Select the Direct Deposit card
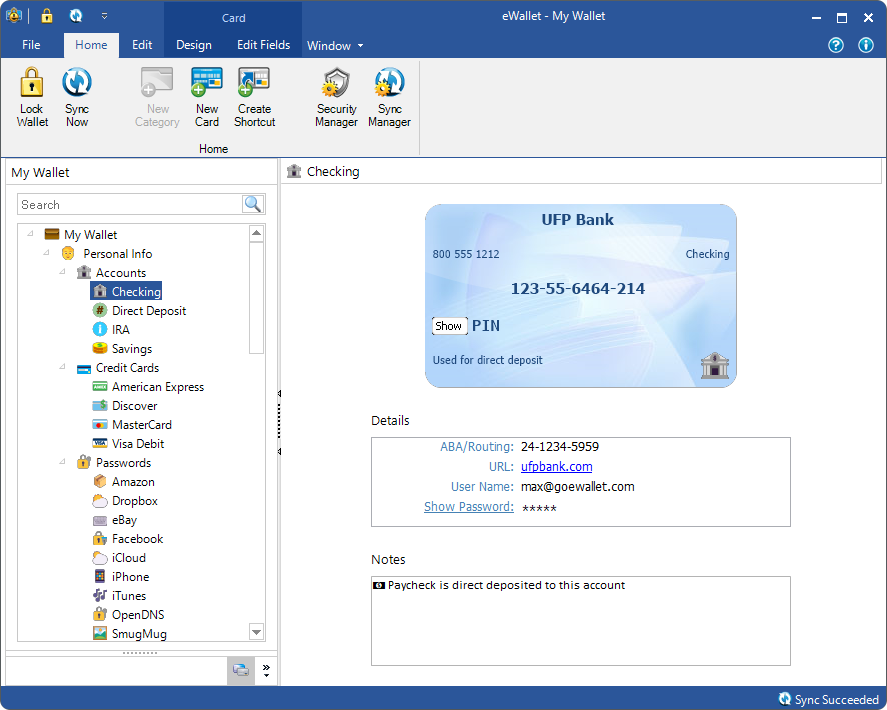The height and width of the screenshot is (710, 887). (x=139, y=311)
